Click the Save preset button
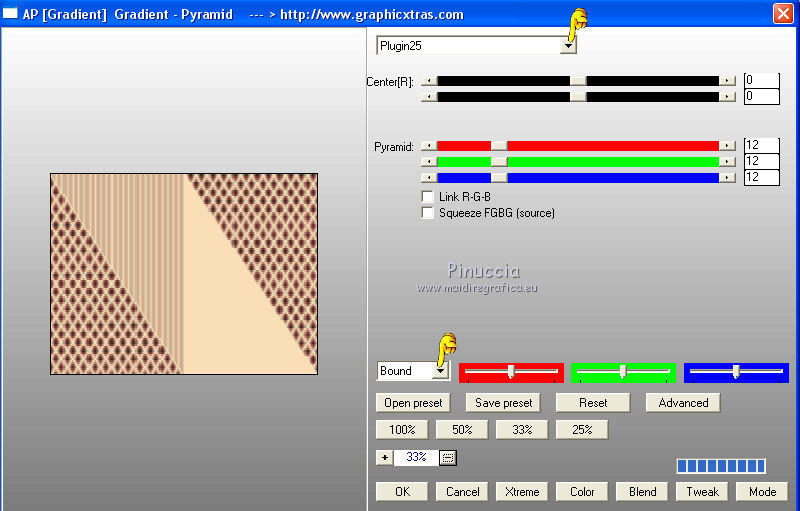This screenshot has height=511, width=800. (504, 403)
